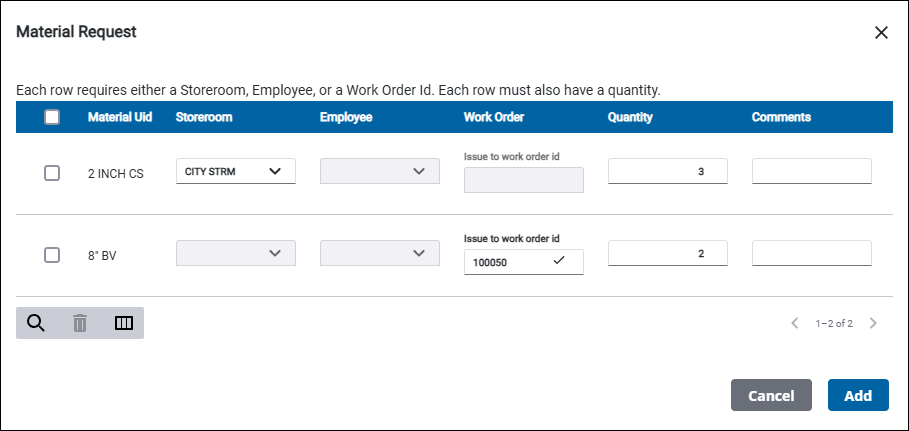909x431 pixels.
Task: Toggle the select-all header checkbox
Action: [x=52, y=117]
